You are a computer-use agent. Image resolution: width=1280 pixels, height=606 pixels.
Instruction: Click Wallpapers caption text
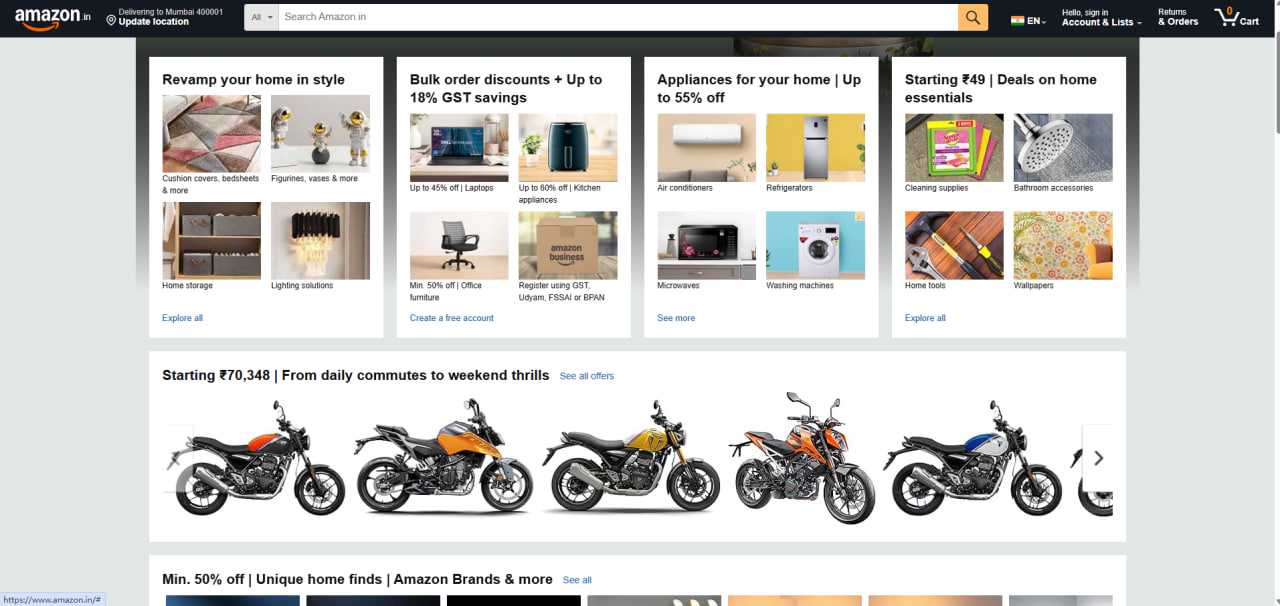point(1034,286)
